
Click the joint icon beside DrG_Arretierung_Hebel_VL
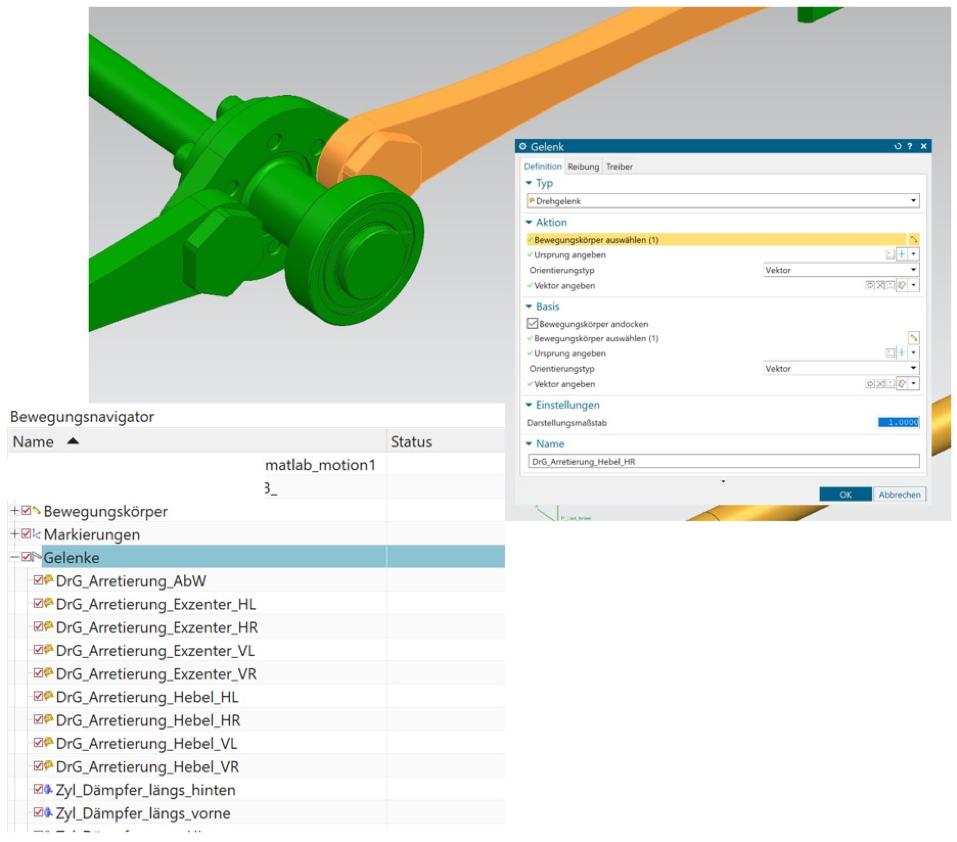[49, 742]
